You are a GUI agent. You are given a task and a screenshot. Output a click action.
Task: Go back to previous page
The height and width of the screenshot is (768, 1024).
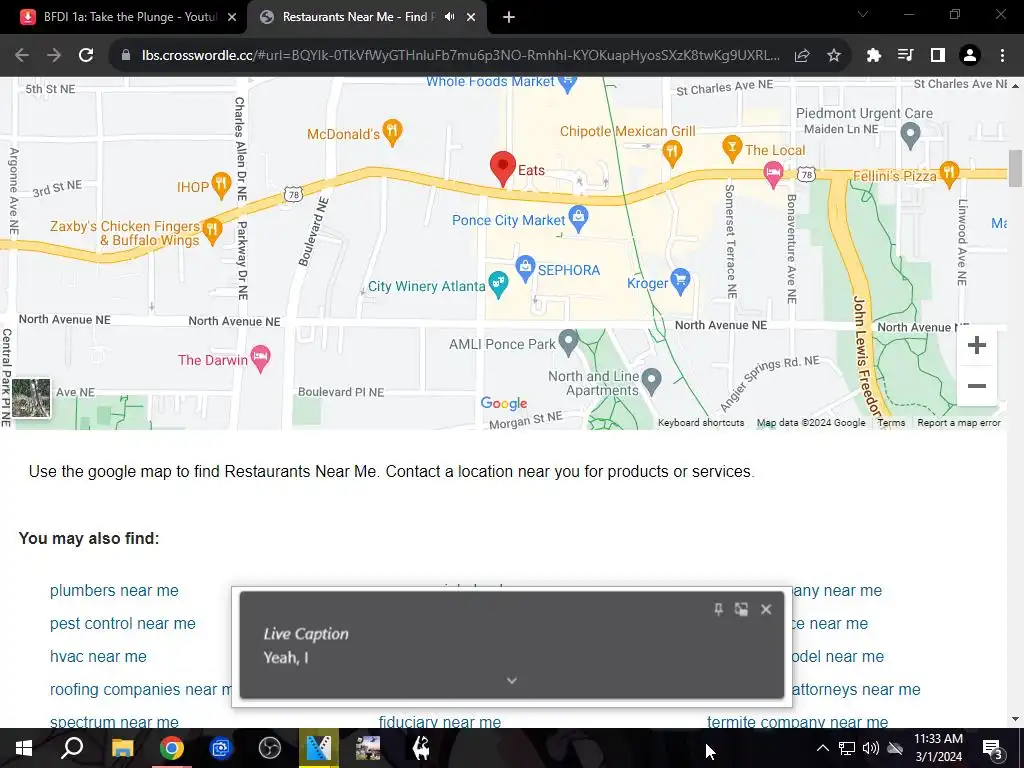[22, 56]
